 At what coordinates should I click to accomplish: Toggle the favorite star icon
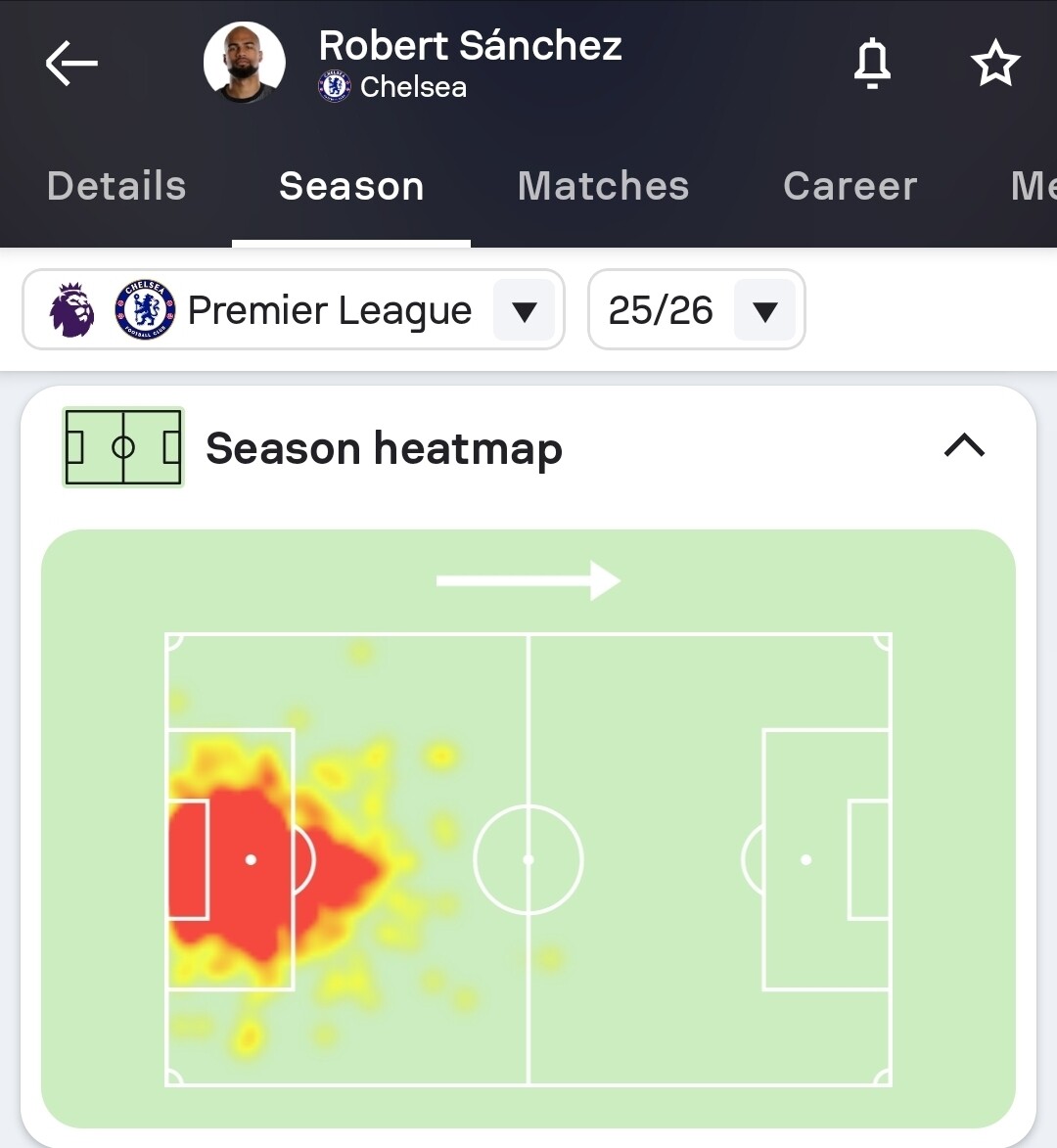(995, 65)
